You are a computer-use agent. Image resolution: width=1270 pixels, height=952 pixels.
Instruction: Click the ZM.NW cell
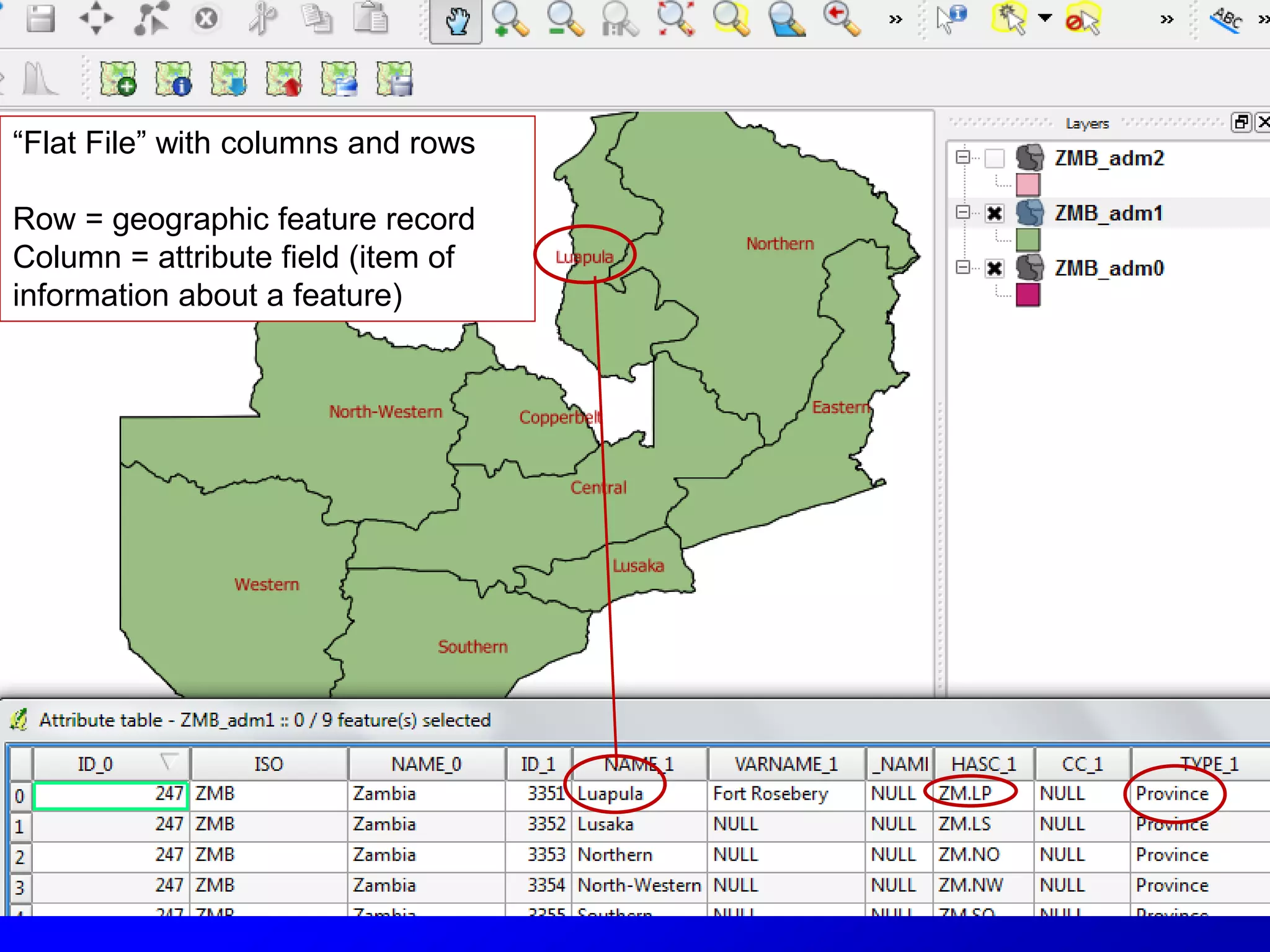pyautogui.click(x=984, y=886)
